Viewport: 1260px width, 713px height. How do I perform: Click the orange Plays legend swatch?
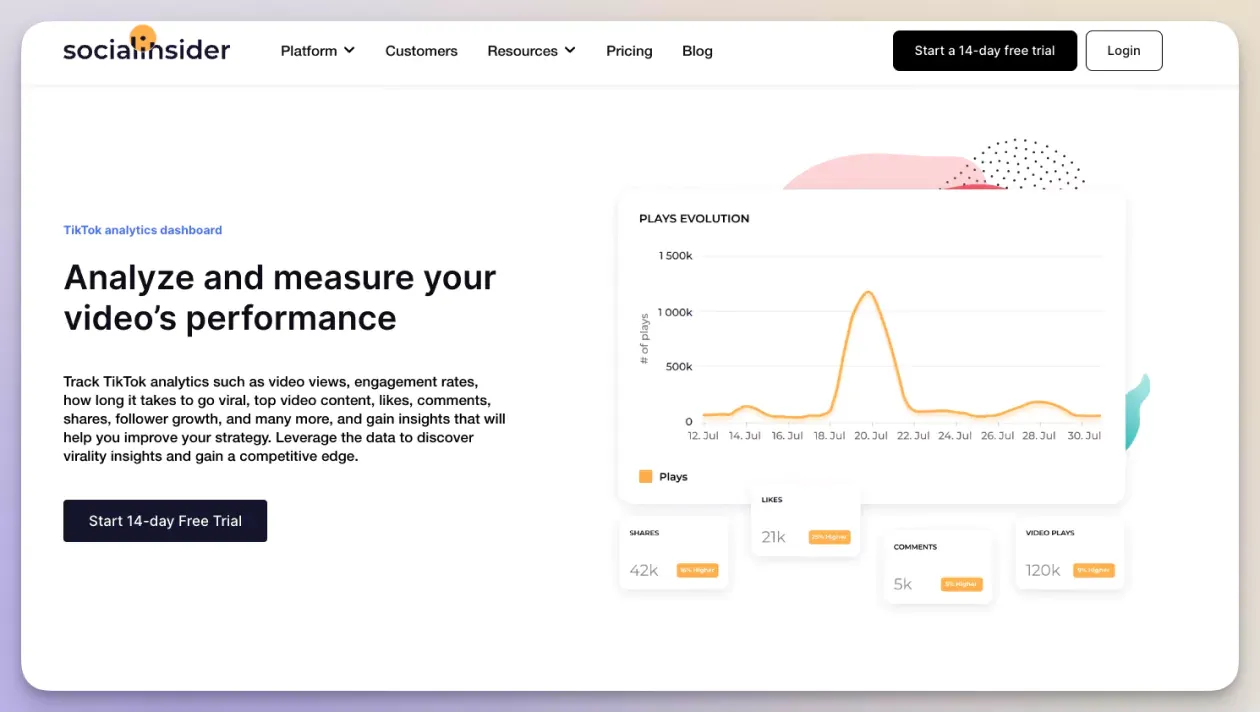(x=645, y=477)
